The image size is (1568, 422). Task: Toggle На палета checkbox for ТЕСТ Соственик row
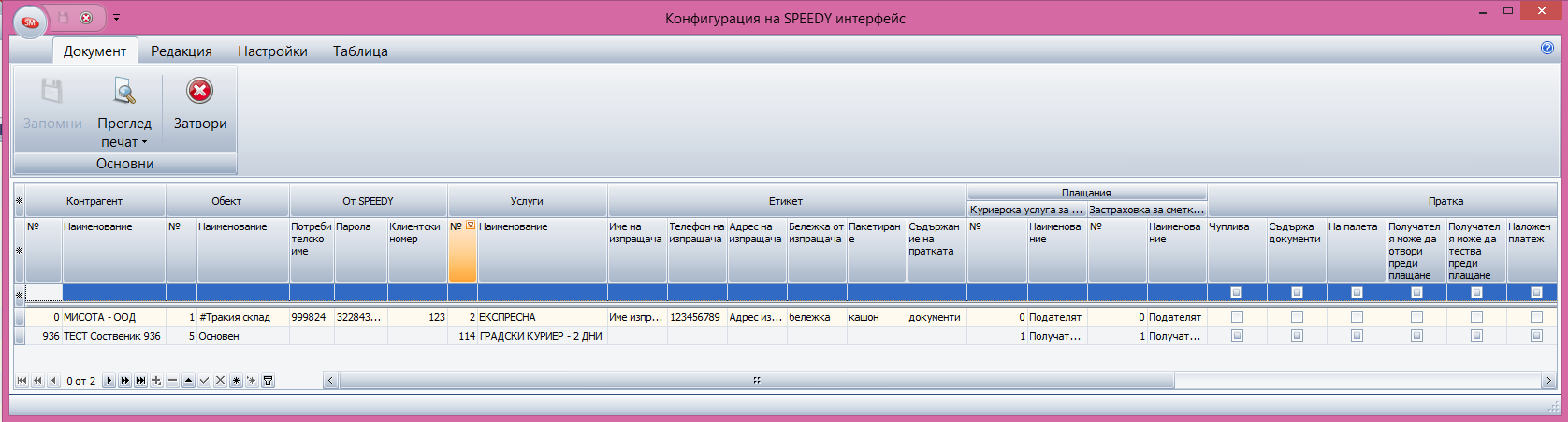(x=1357, y=336)
